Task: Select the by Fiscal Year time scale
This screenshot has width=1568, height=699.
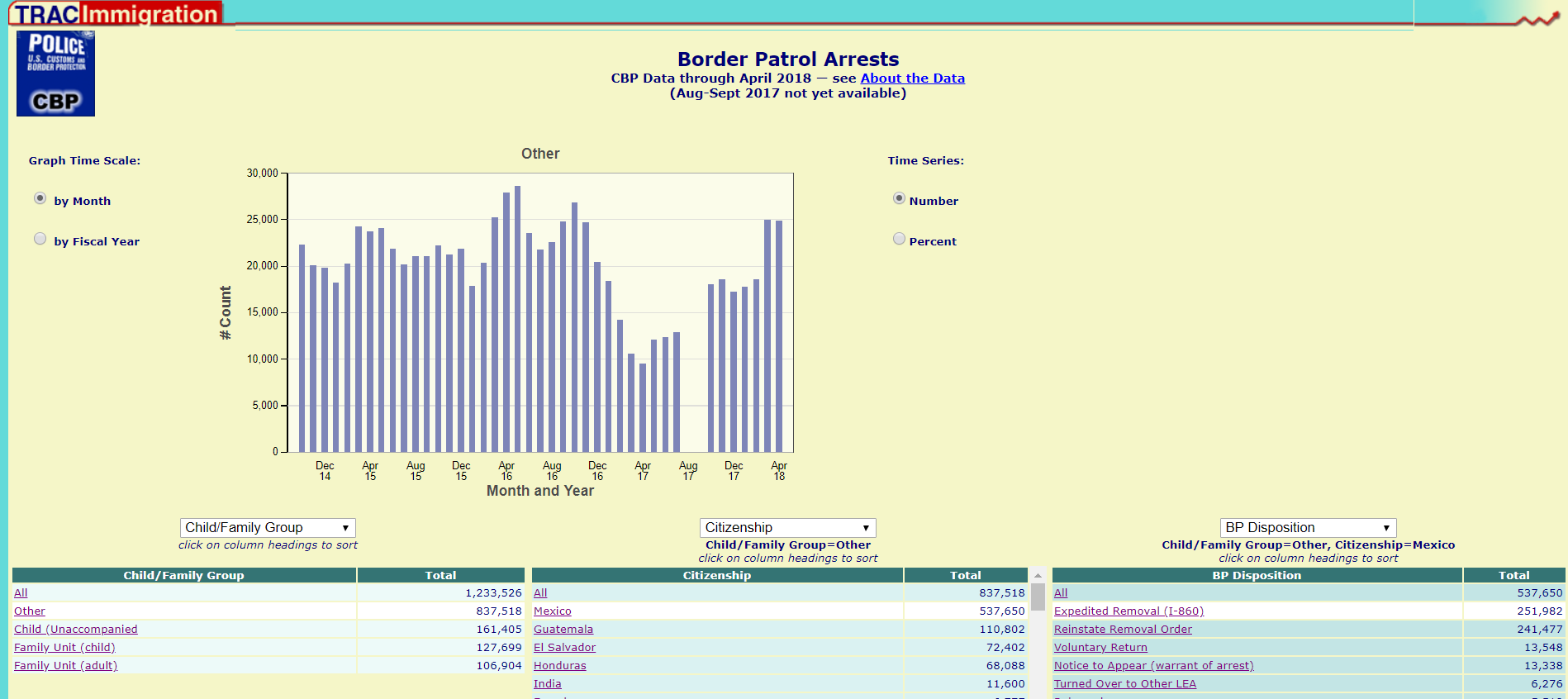Action: click(x=40, y=239)
